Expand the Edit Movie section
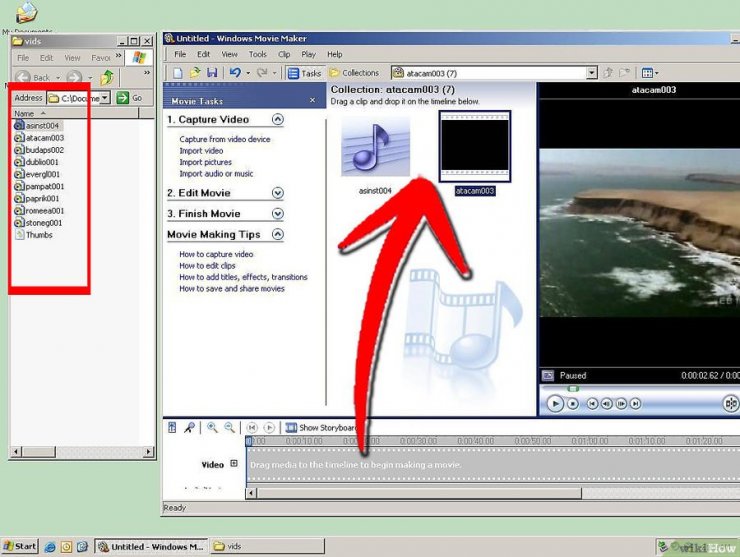Screen dimensions: 740x557 coord(278,193)
